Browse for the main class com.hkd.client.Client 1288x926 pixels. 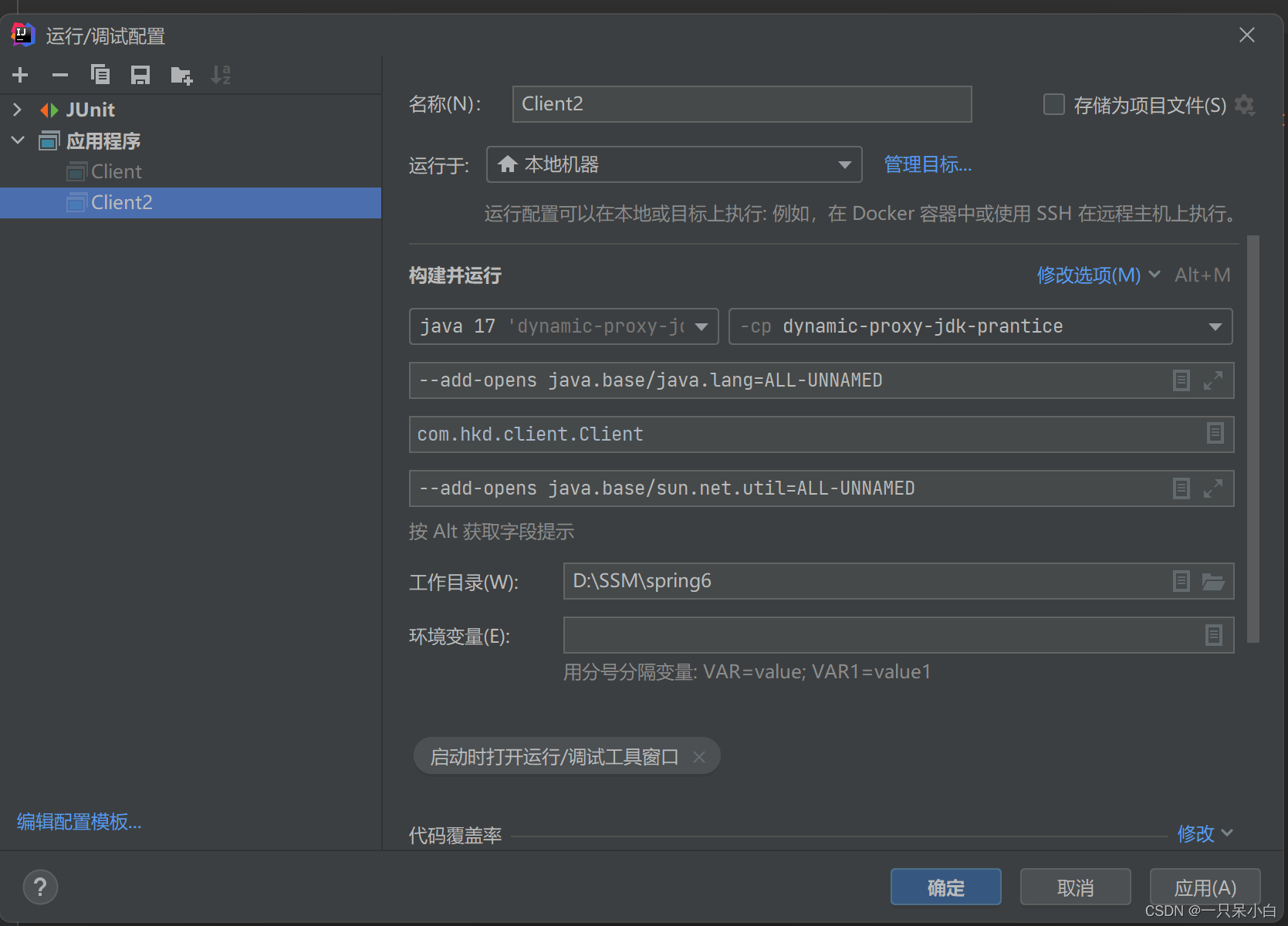1215,434
